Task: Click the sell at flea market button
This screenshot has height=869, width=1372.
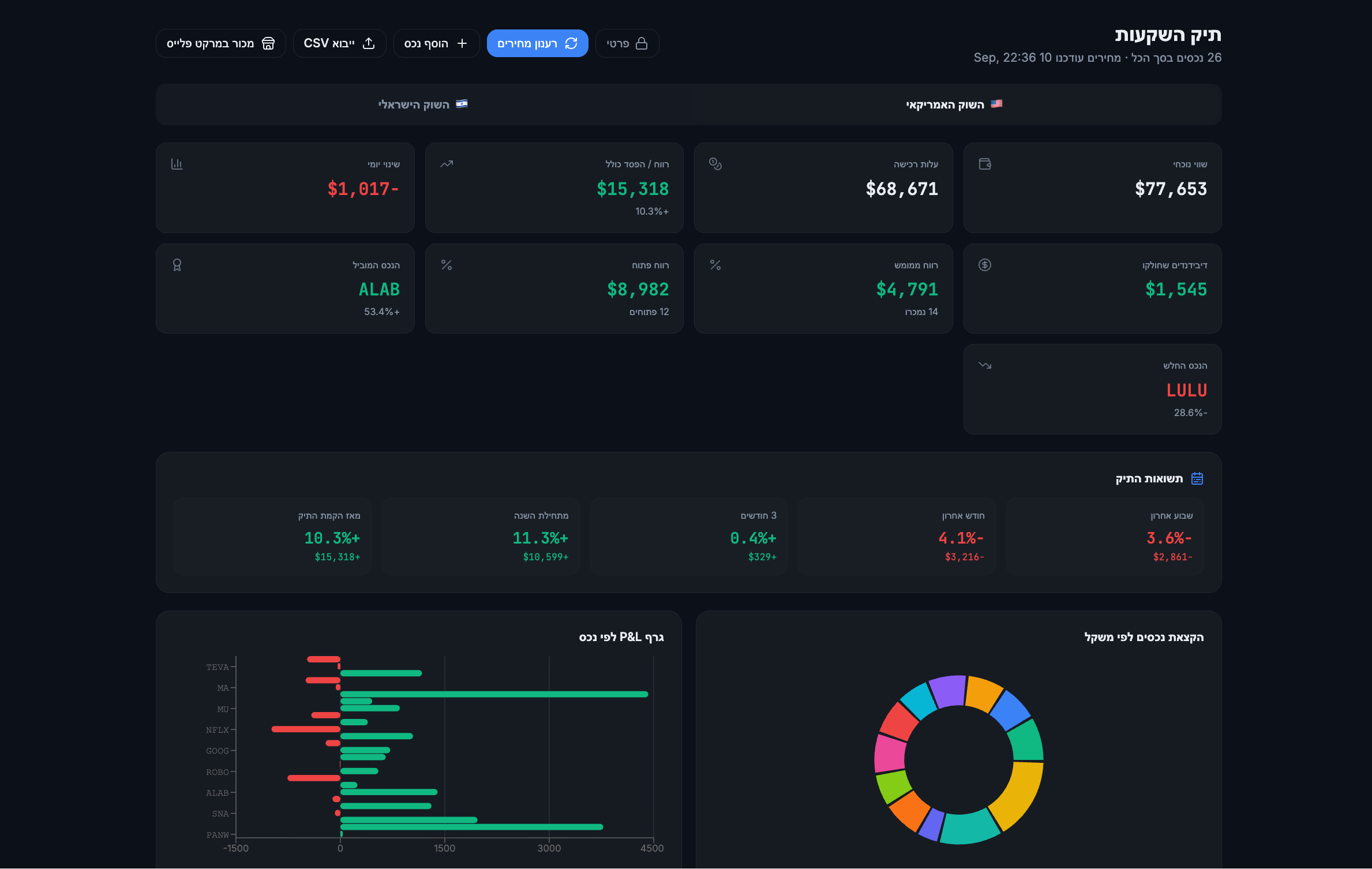Action: pos(220,43)
